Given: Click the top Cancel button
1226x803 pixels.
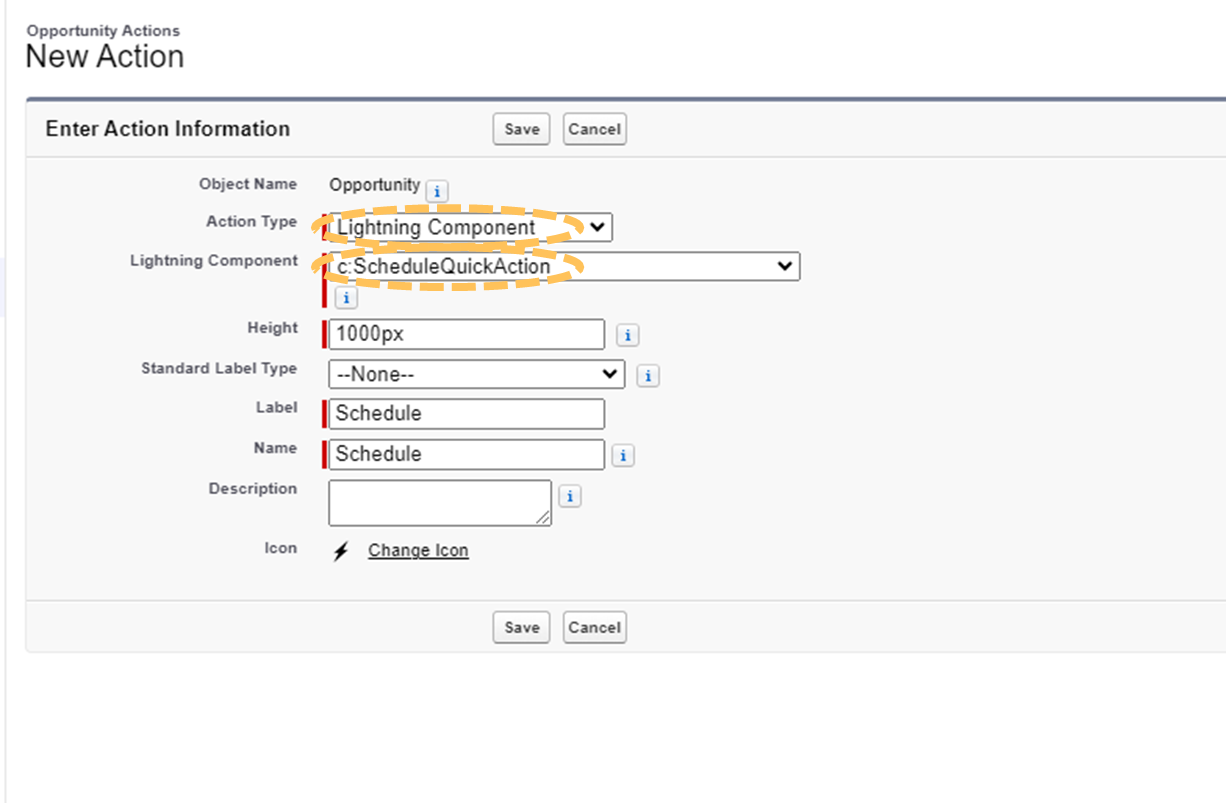Looking at the screenshot, I should 594,129.
